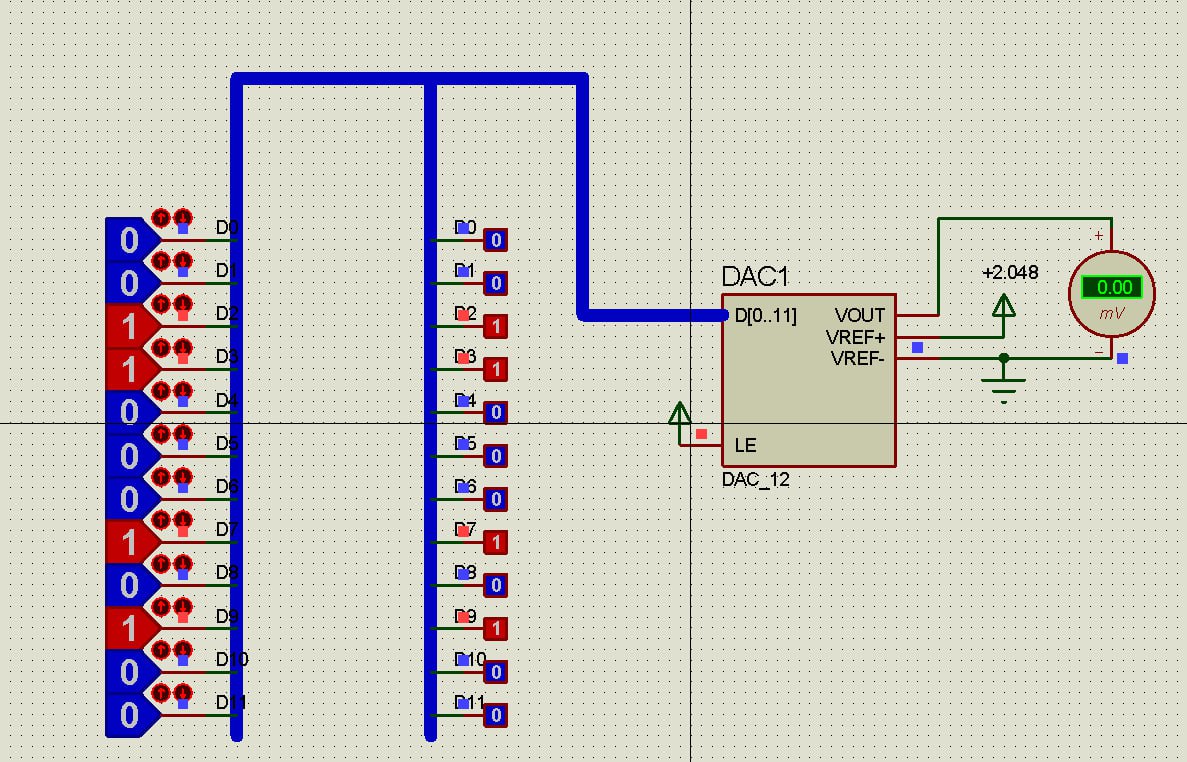1187x762 pixels.
Task: Click the down arrow on the D5 logic state
Action: (182, 434)
